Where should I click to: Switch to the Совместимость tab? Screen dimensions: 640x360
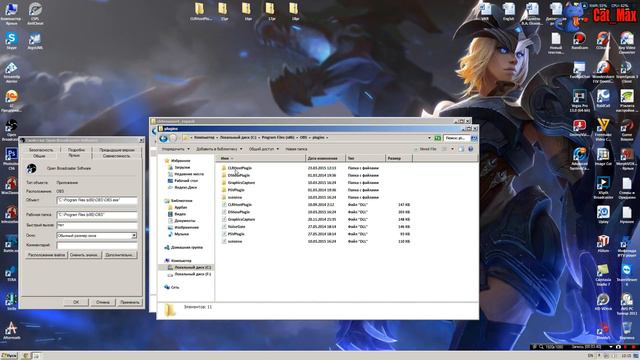(x=116, y=156)
